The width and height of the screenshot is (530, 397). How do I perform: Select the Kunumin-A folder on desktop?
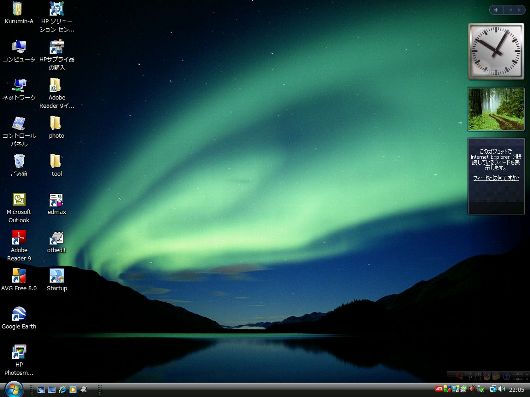[19, 13]
